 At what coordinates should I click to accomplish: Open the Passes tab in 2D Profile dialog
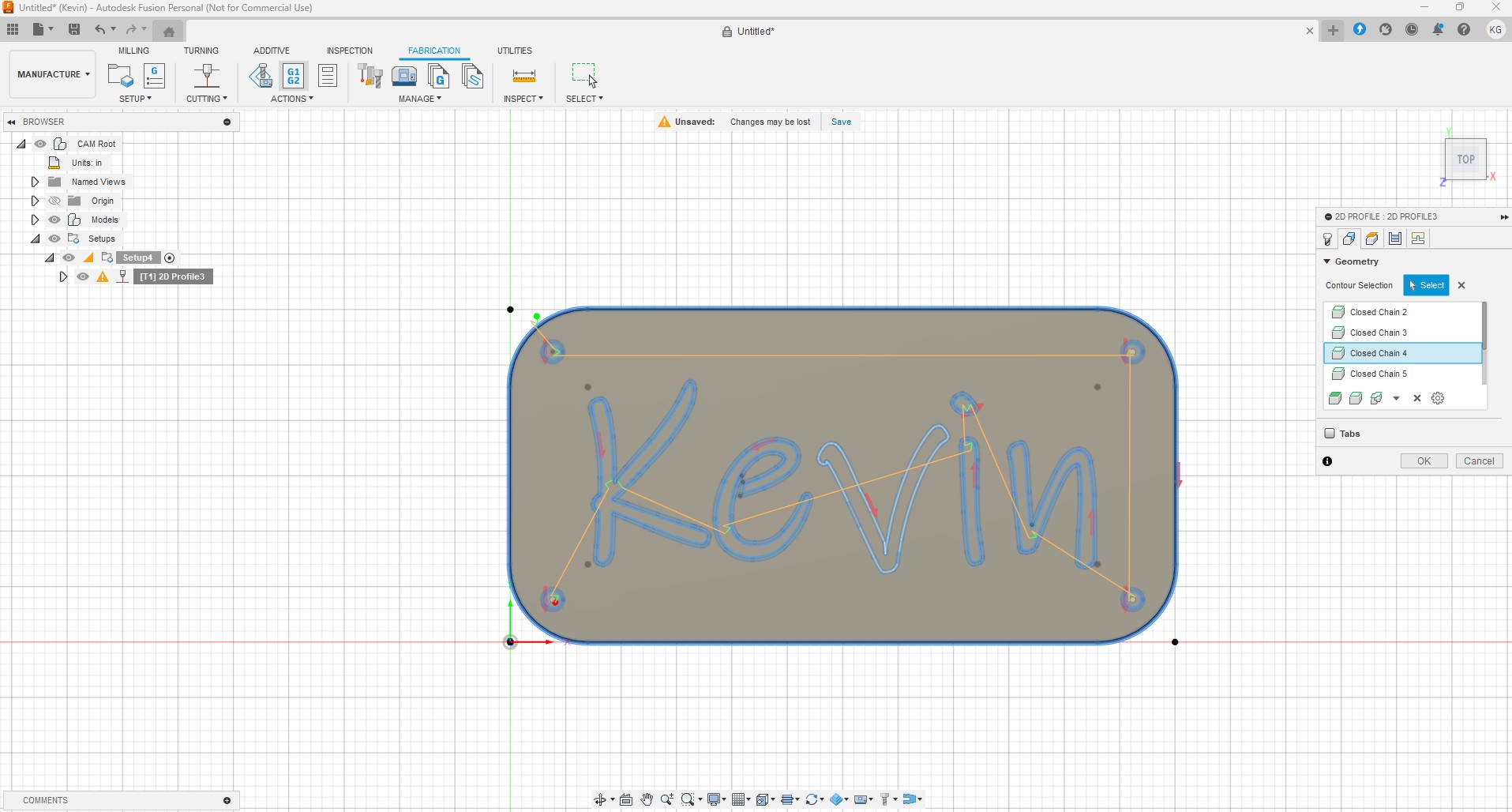pos(1395,239)
